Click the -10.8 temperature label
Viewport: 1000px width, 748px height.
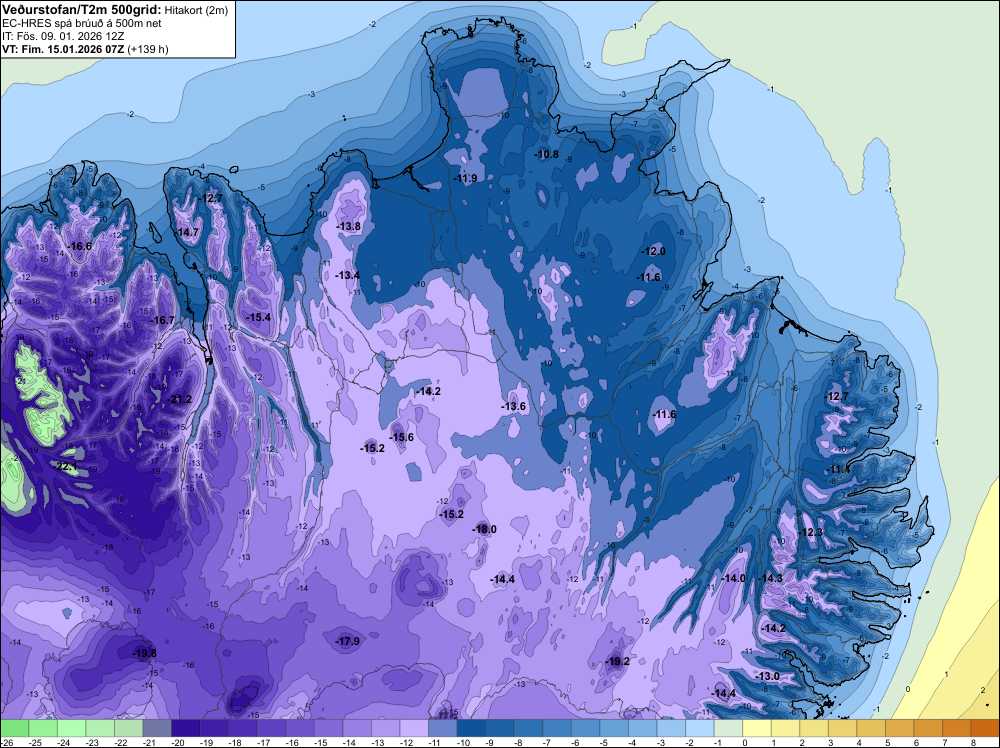click(547, 154)
